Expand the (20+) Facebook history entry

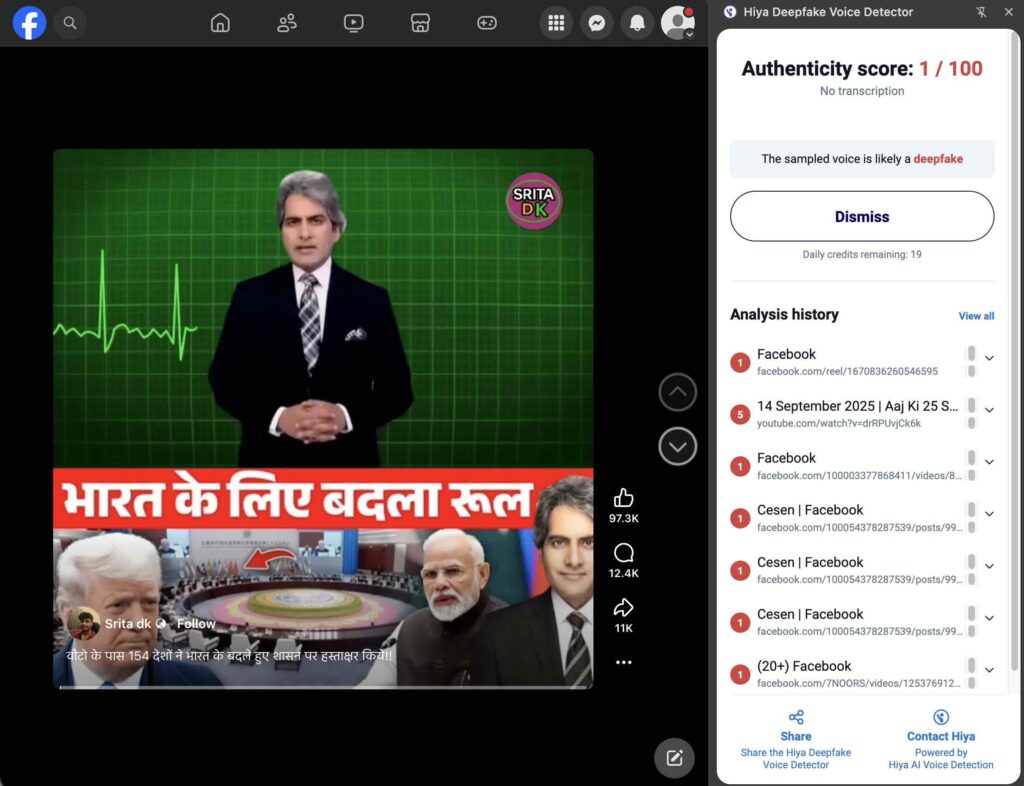click(989, 670)
